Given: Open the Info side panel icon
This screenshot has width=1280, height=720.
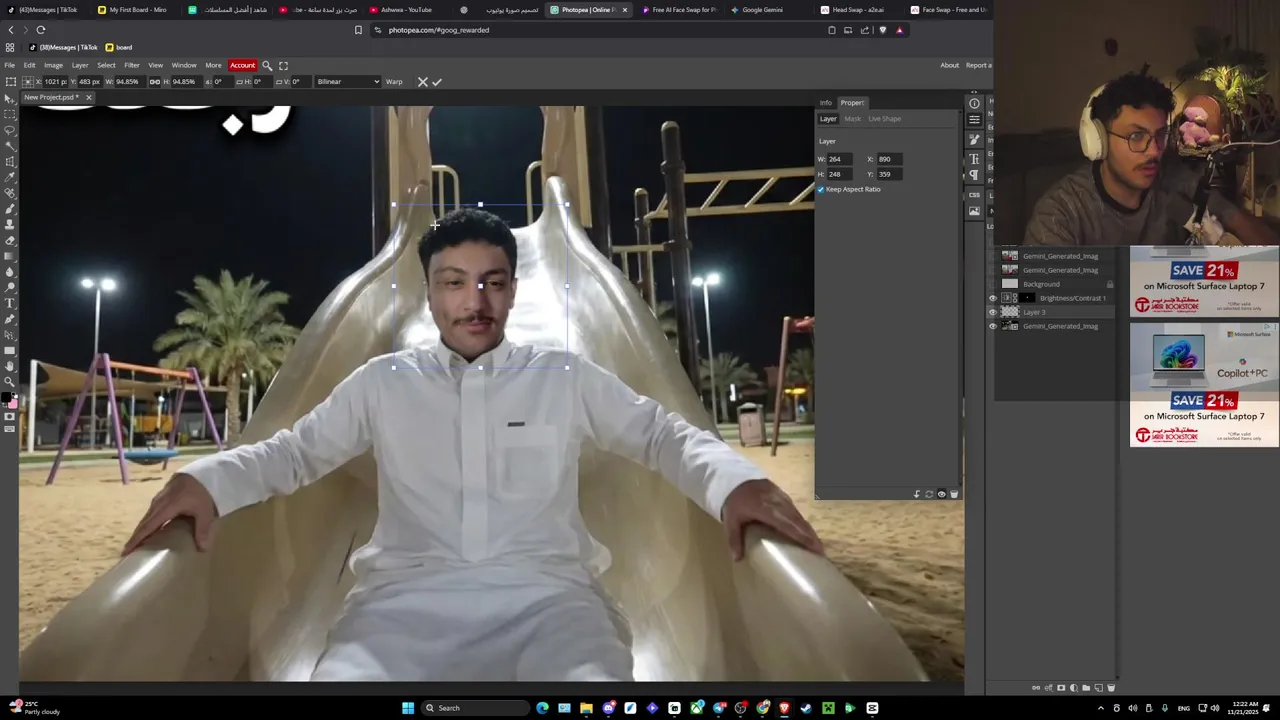Looking at the screenshot, I should pos(974,103).
